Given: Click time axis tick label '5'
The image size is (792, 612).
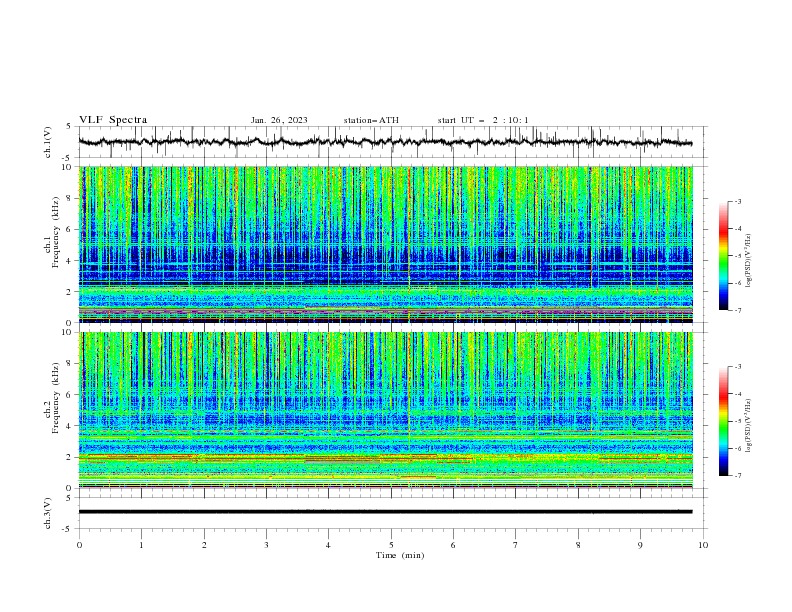Looking at the screenshot, I should [391, 545].
